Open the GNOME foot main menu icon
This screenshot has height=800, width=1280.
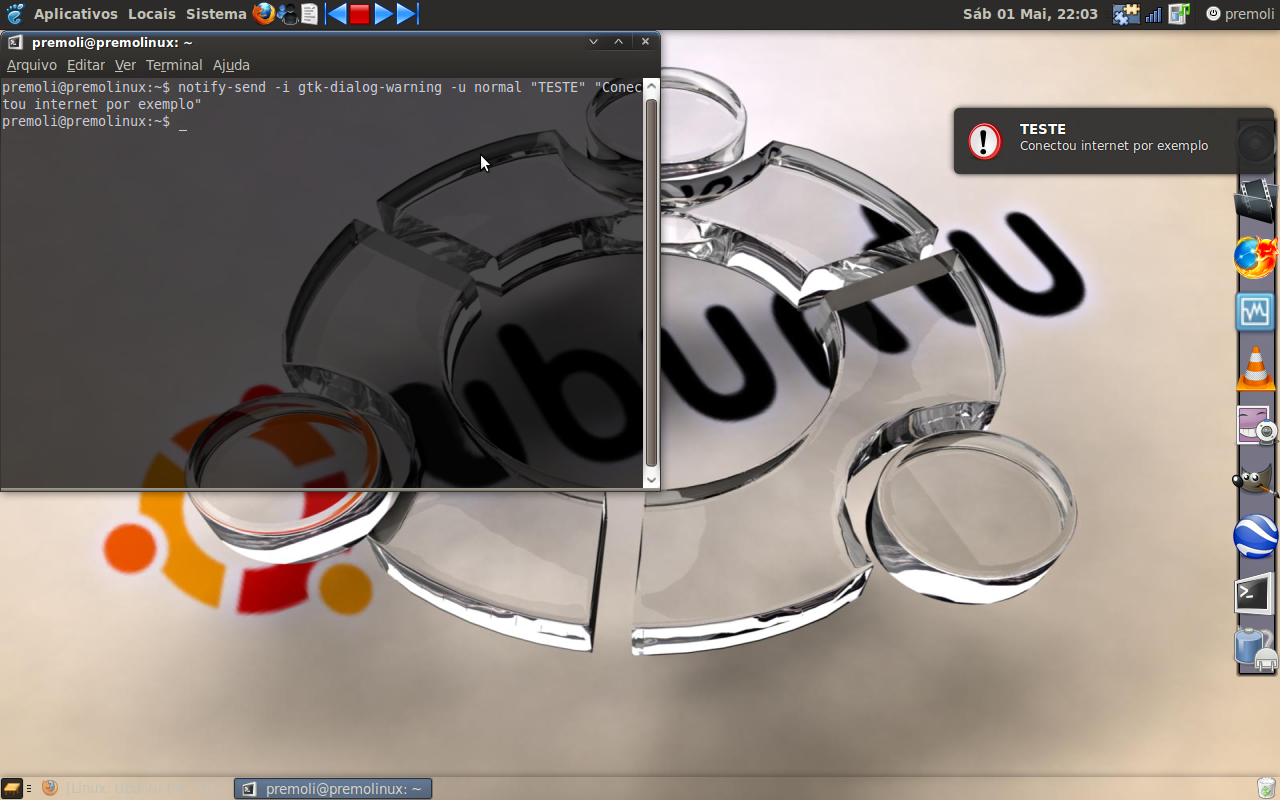point(15,14)
